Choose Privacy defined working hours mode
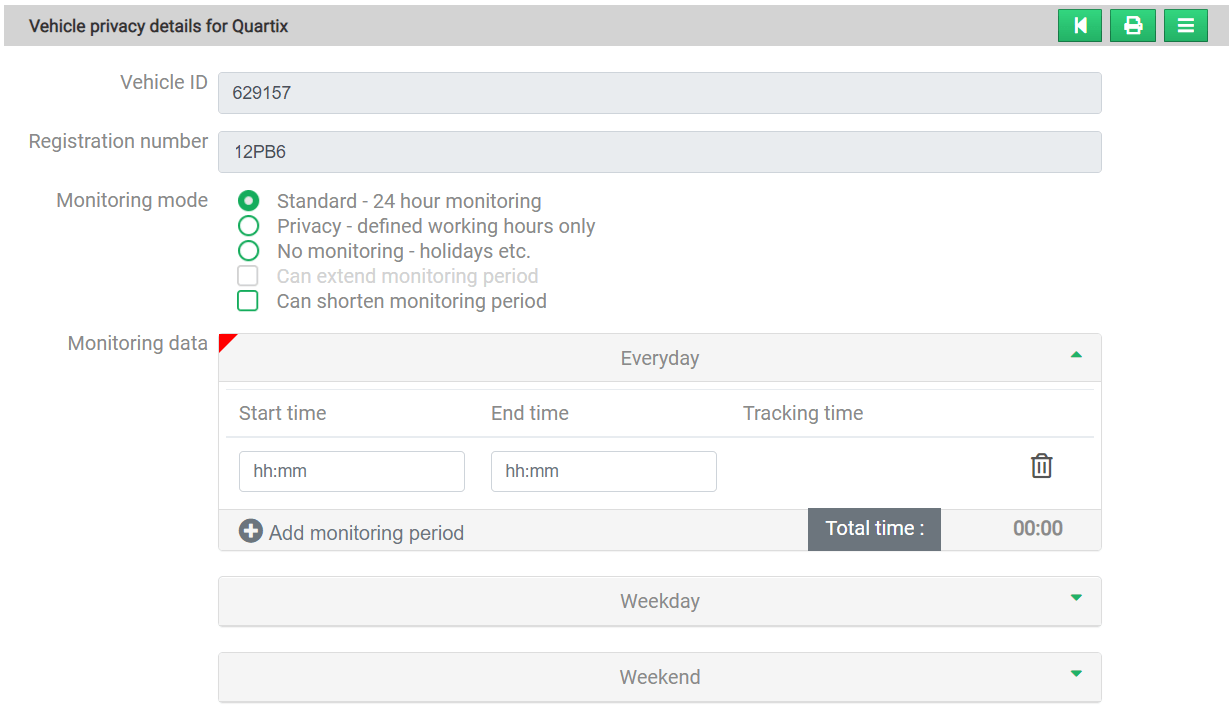 coord(247,225)
